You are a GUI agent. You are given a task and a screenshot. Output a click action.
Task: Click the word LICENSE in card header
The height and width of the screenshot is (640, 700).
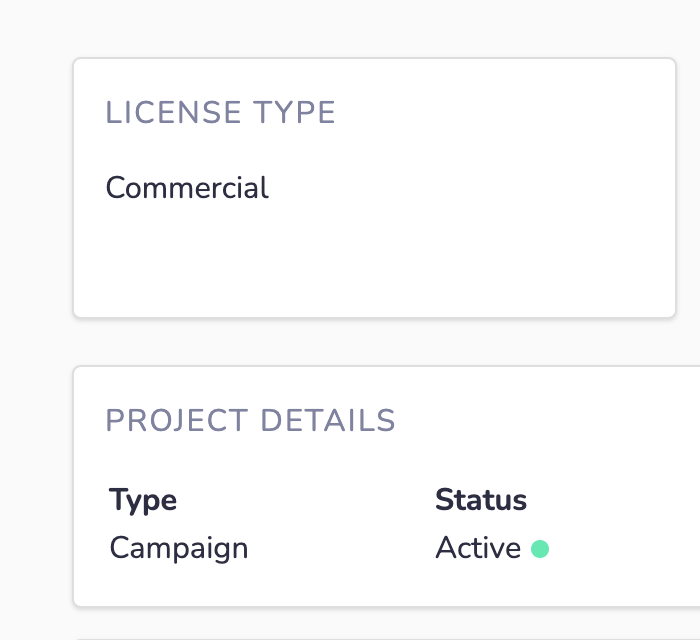pyautogui.click(x=173, y=112)
